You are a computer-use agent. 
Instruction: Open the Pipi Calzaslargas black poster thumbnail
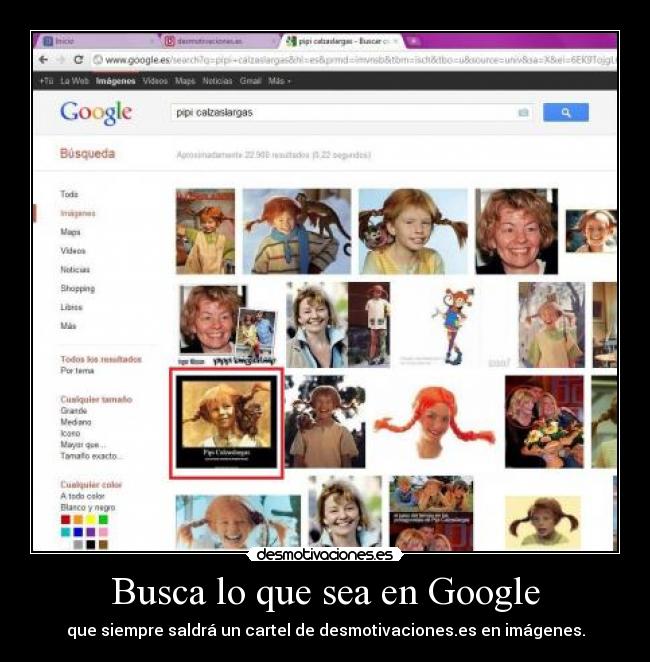point(227,422)
